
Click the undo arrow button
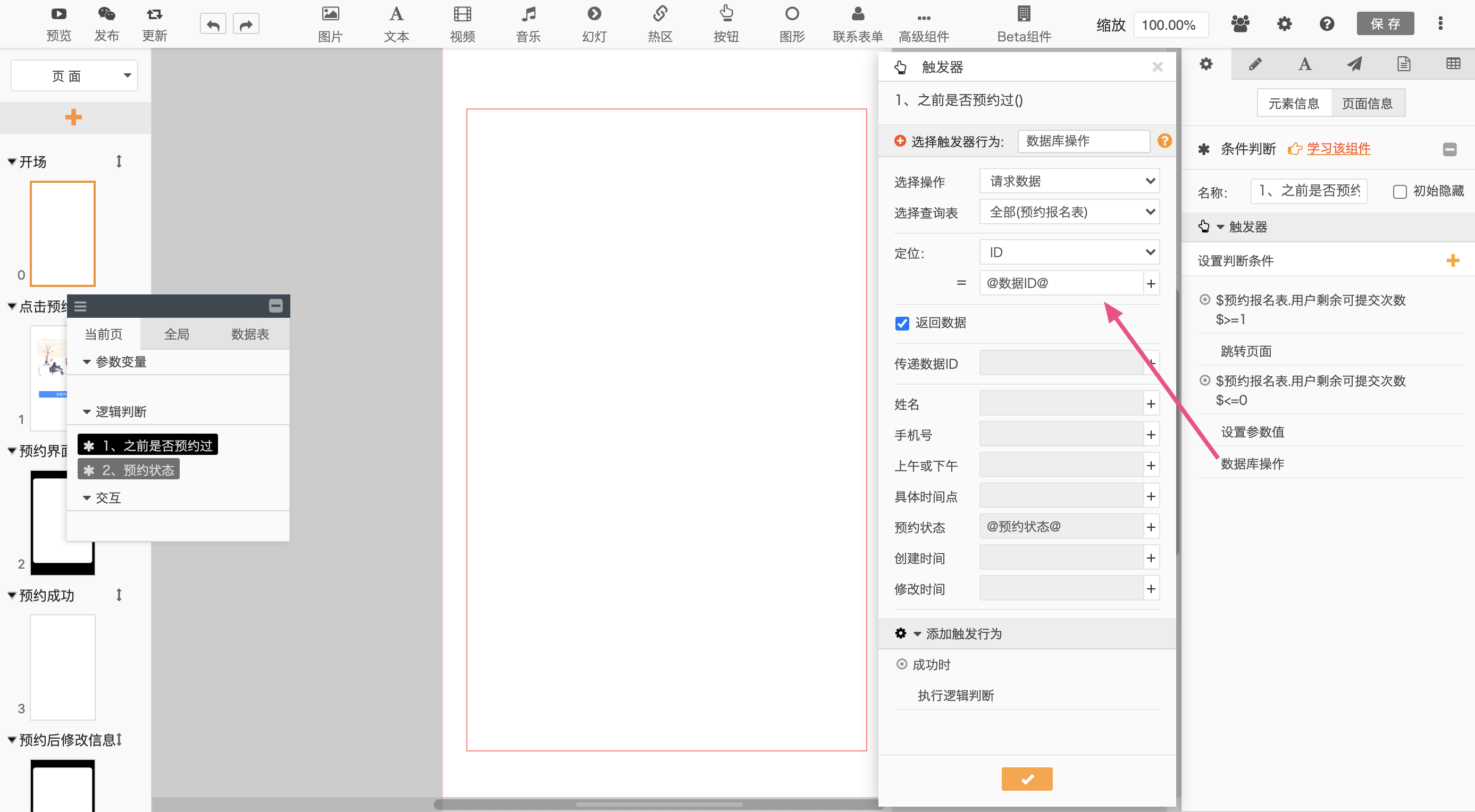[213, 24]
